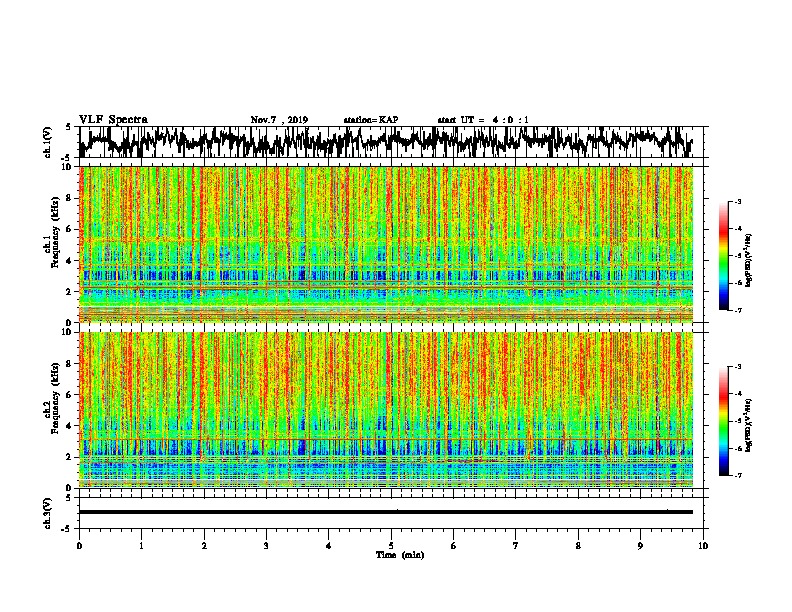Click the "VLF Spectra" plot title
The width and height of the screenshot is (792, 612).
(113, 120)
